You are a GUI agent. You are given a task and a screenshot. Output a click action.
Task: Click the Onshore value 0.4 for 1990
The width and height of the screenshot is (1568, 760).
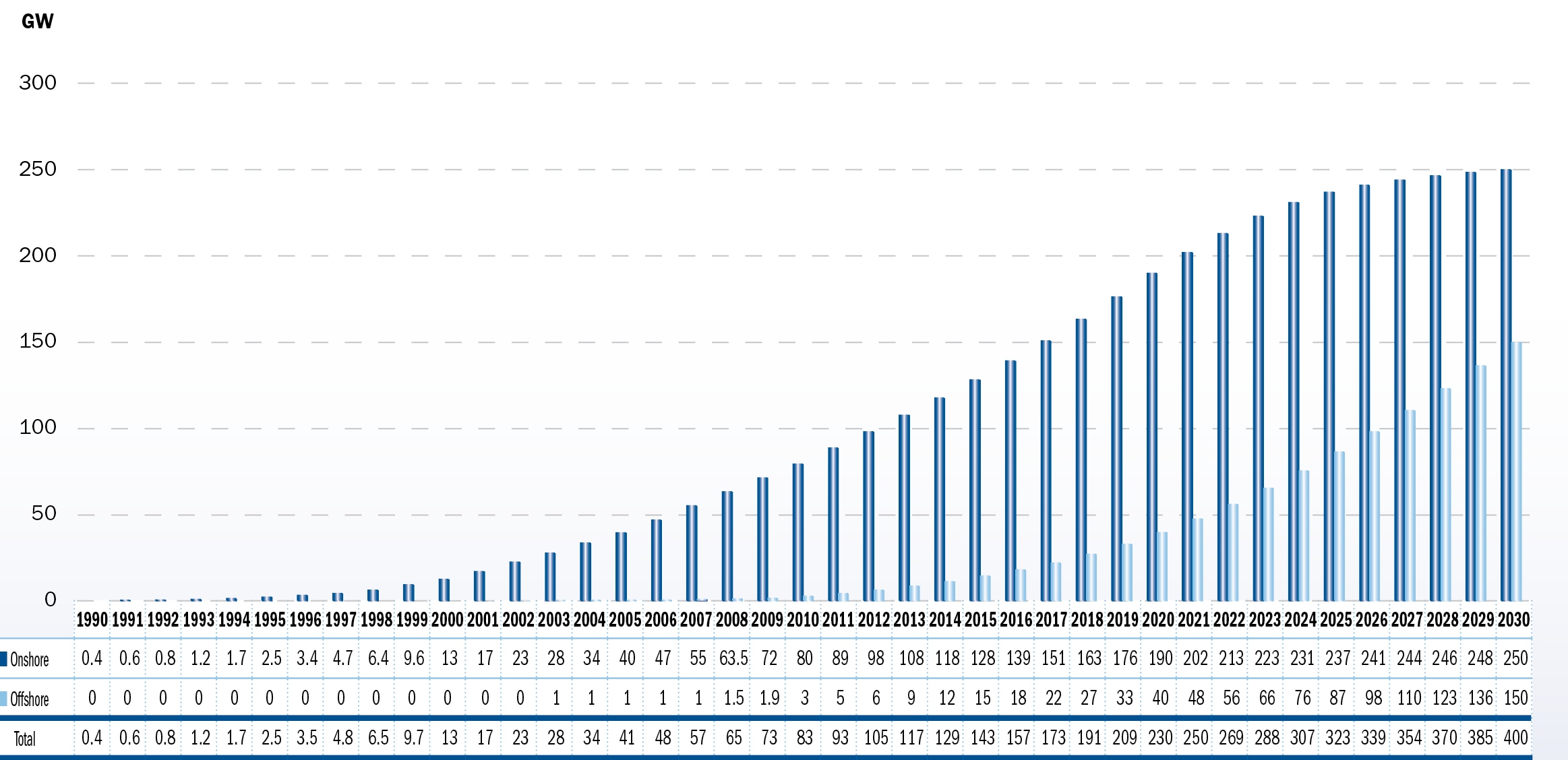tap(92, 658)
